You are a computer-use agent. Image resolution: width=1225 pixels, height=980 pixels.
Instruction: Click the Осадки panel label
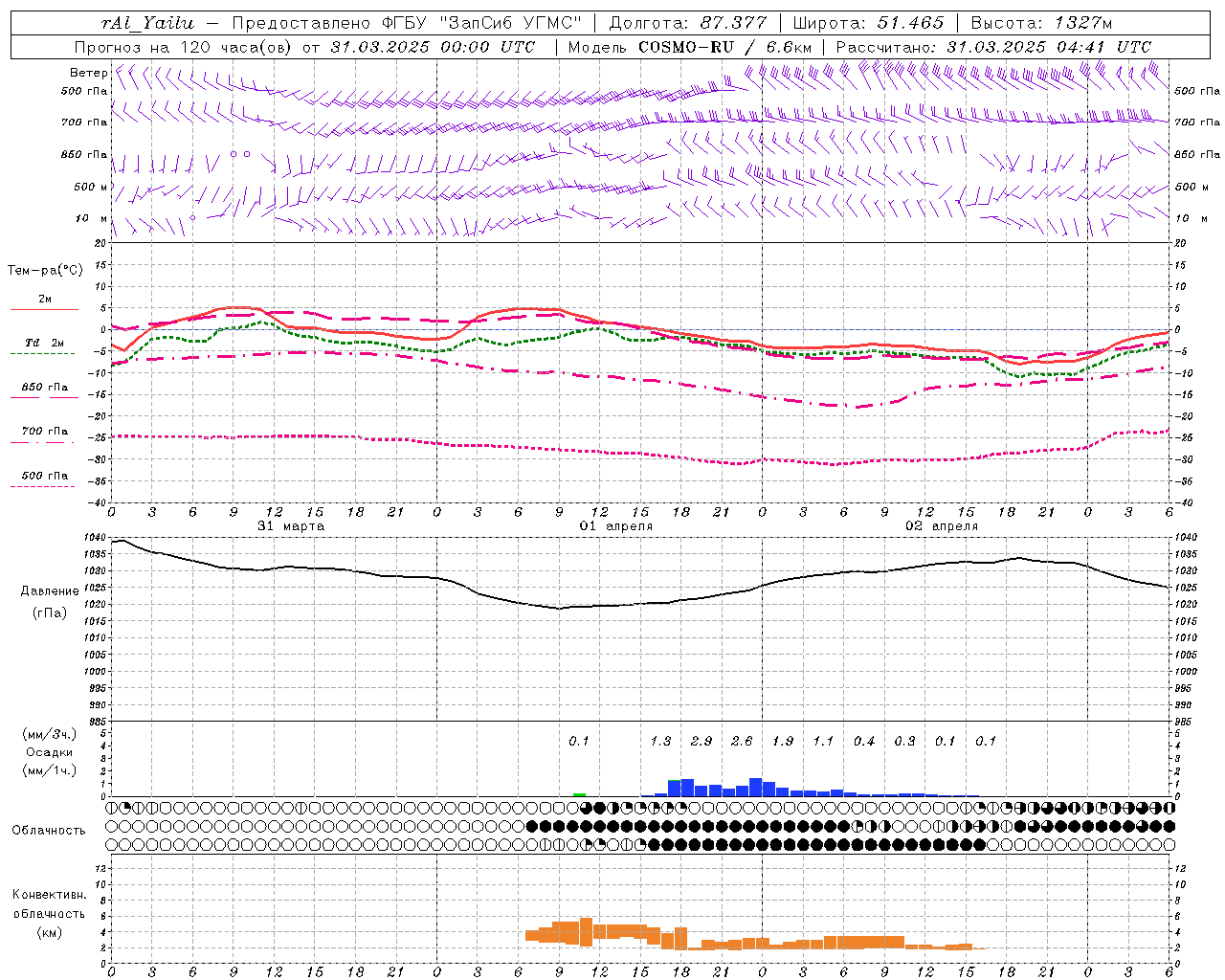(49, 752)
